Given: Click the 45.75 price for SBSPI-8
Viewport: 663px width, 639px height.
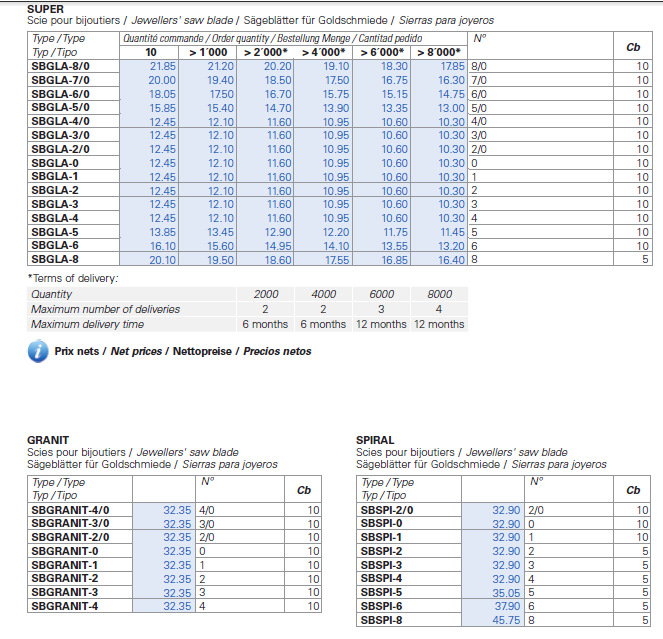Looking at the screenshot, I should point(506,620).
